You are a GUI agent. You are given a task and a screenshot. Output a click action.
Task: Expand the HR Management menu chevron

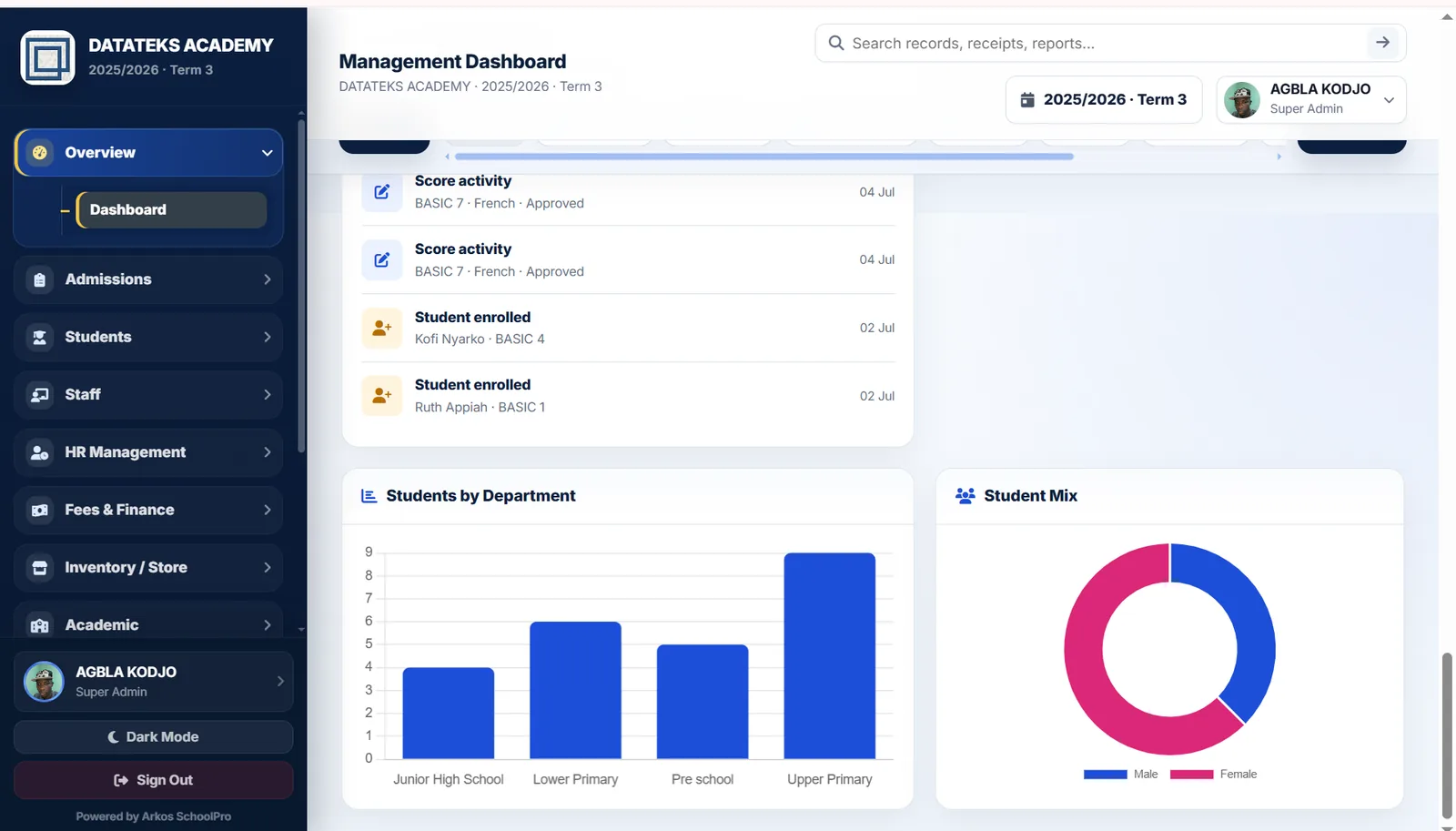click(267, 452)
